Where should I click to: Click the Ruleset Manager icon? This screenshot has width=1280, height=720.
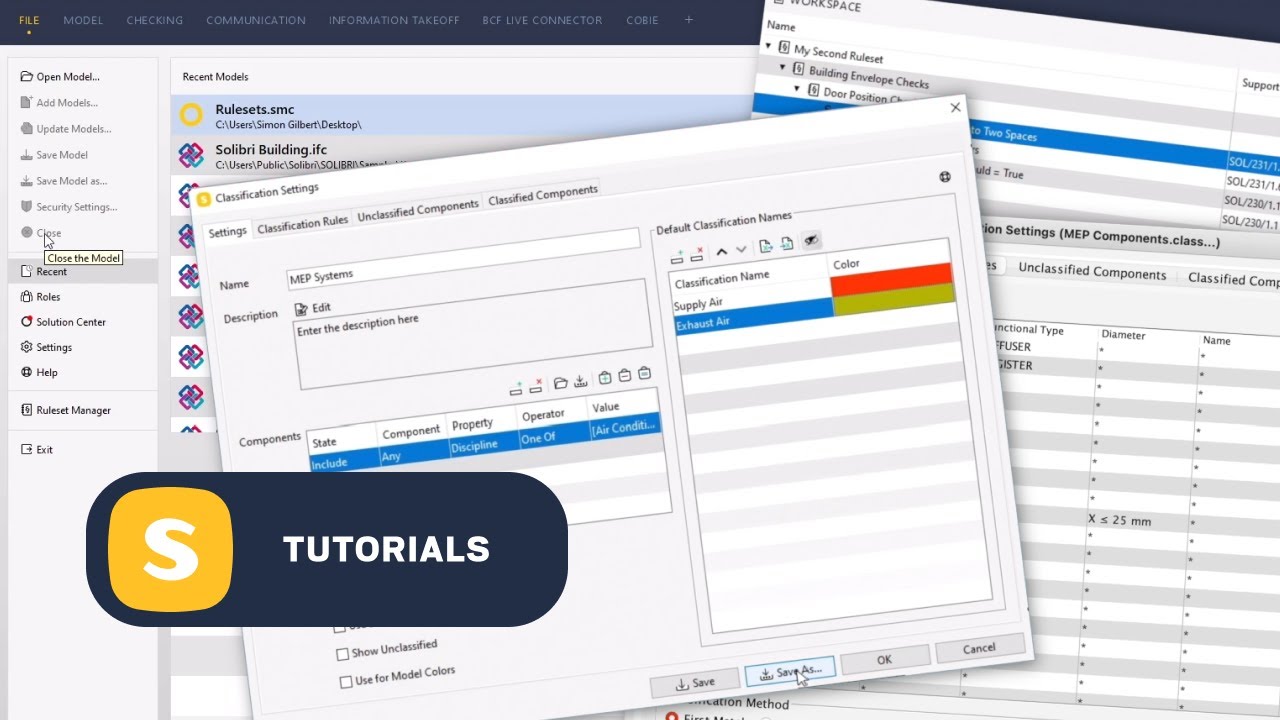[27, 409]
